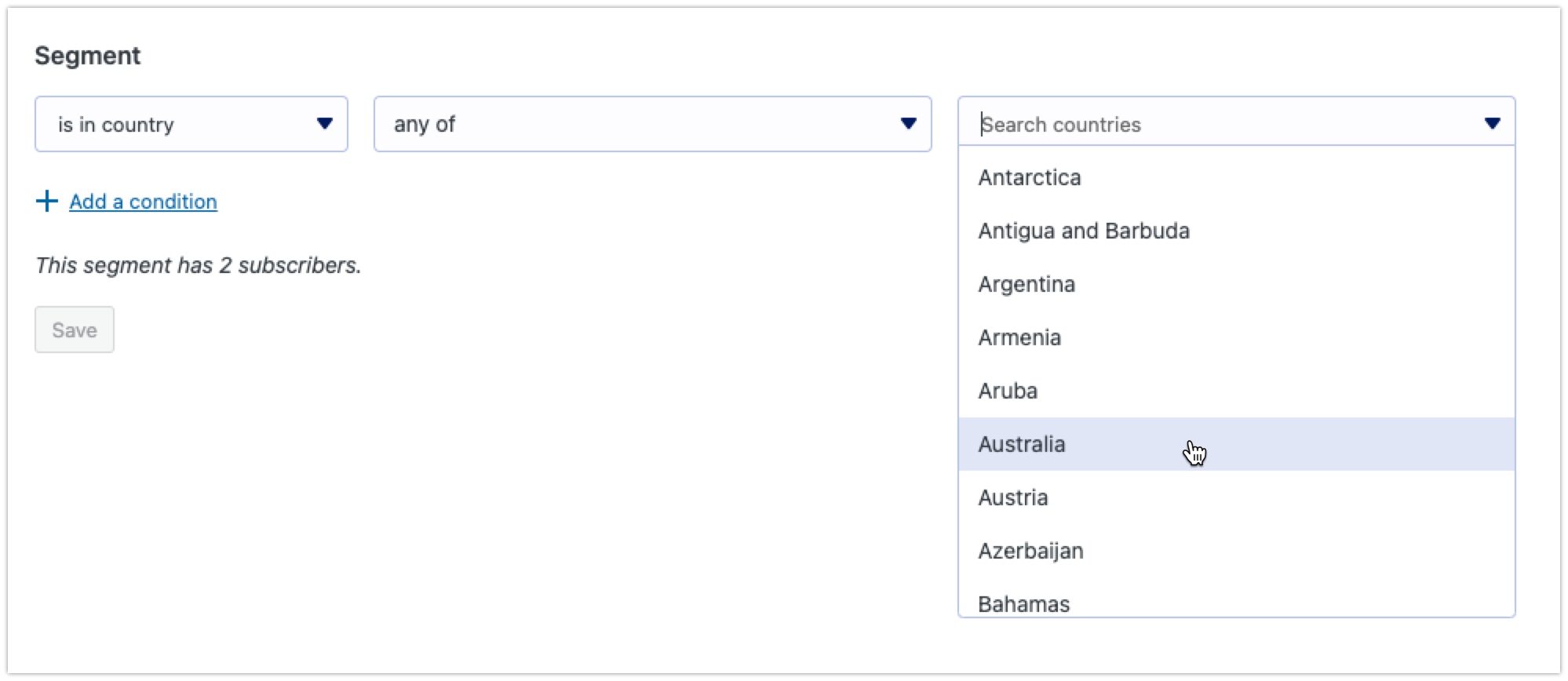The width and height of the screenshot is (1568, 681).
Task: Select Aruba from the list
Action: tap(1236, 391)
